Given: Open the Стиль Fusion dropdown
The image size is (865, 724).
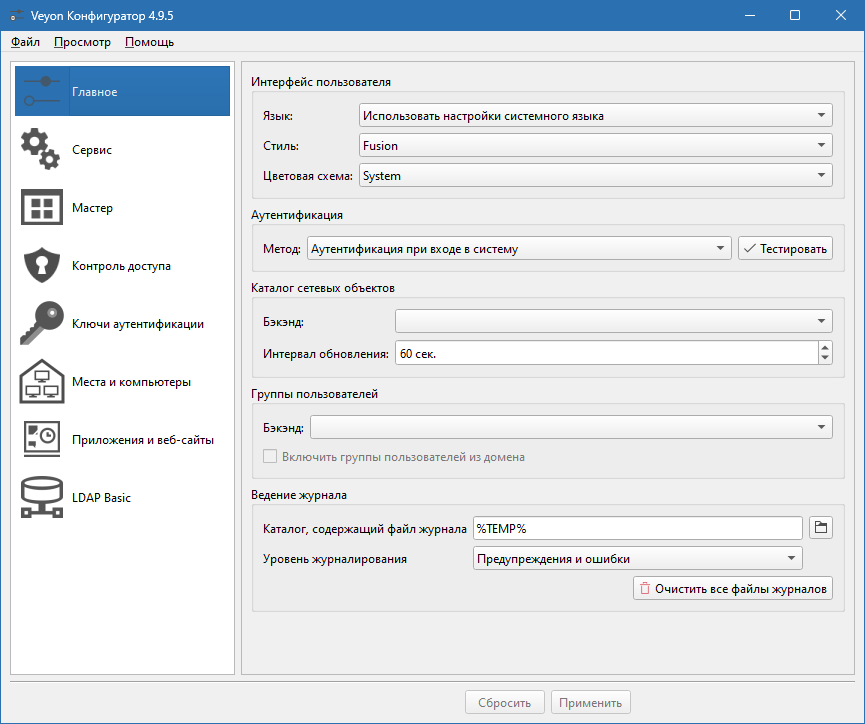Looking at the screenshot, I should click(595, 146).
